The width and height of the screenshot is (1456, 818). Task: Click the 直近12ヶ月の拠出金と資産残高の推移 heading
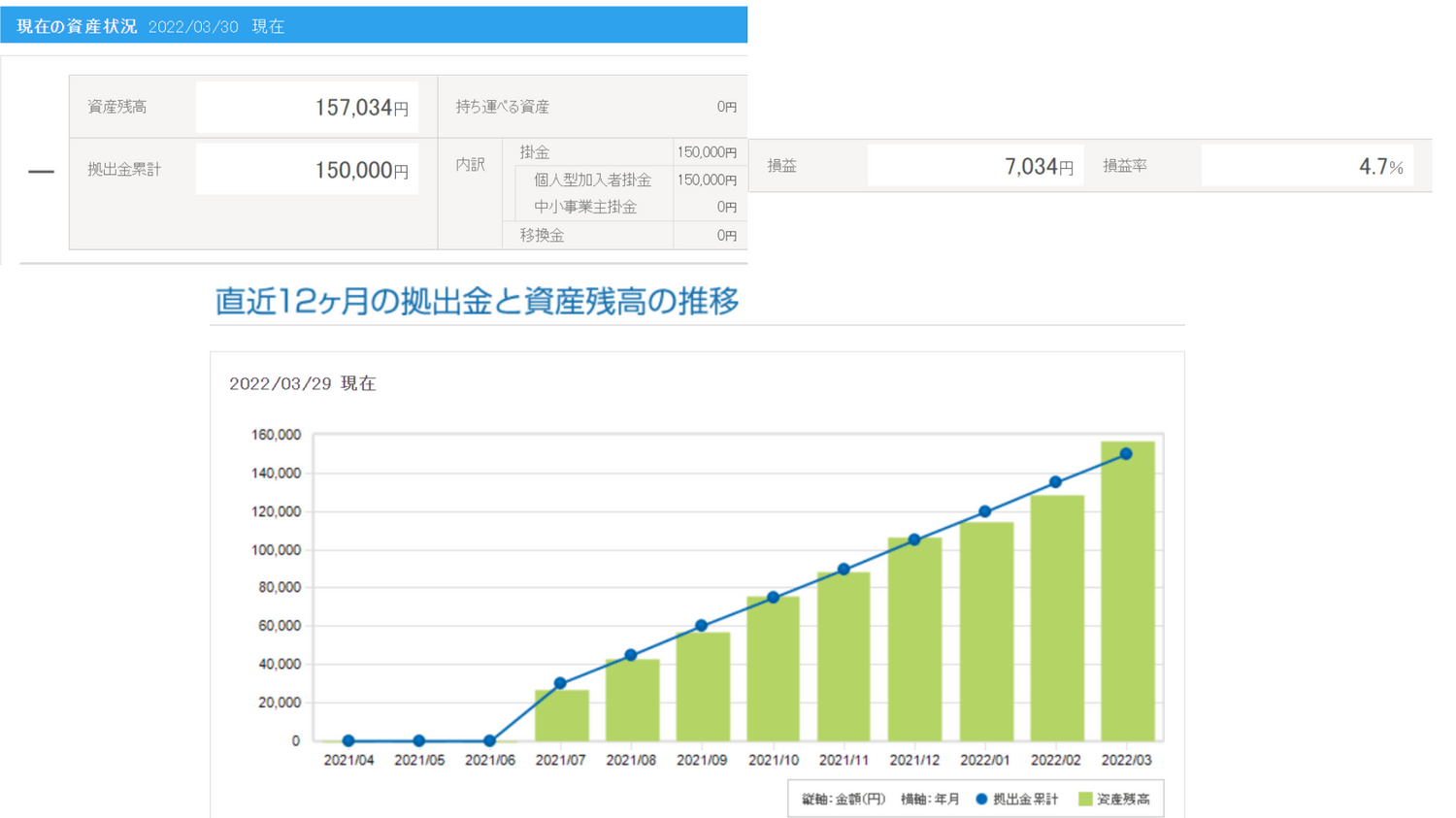pyautogui.click(x=477, y=301)
